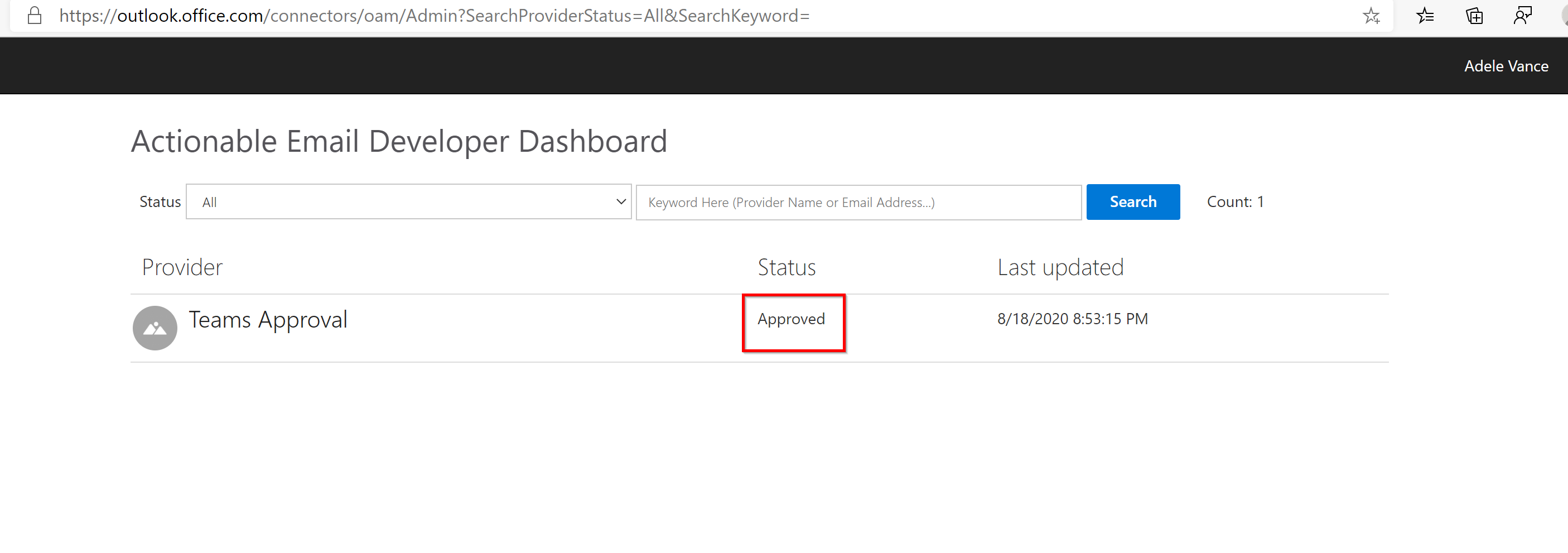
Task: Open the Status filter dropdown
Action: point(408,201)
